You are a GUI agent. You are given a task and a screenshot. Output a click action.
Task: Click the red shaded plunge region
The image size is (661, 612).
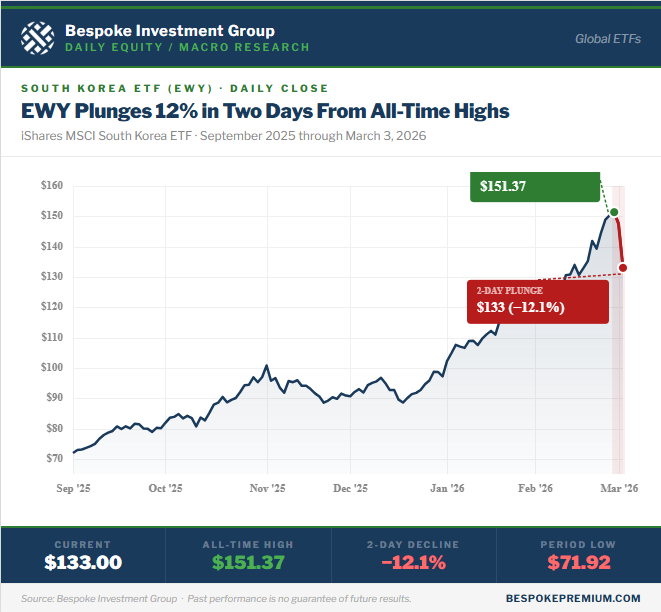[618, 380]
